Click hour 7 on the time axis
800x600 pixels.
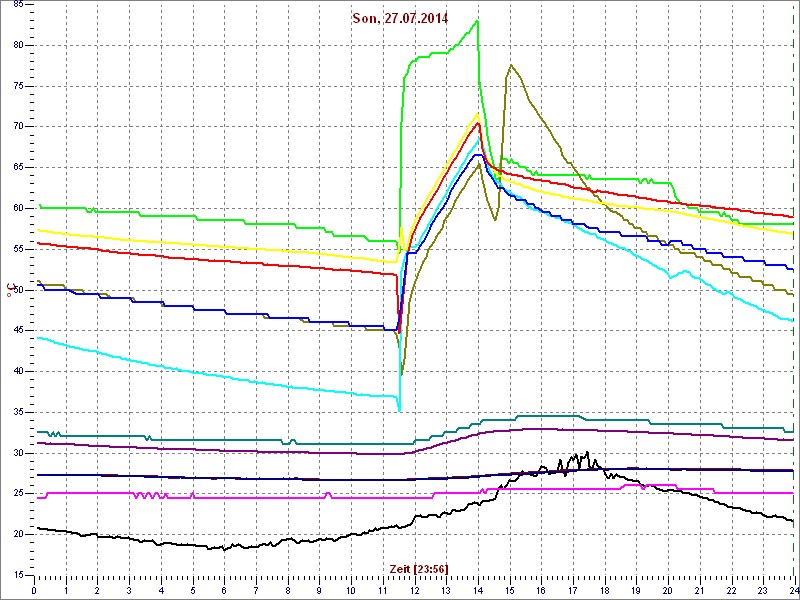(x=256, y=589)
